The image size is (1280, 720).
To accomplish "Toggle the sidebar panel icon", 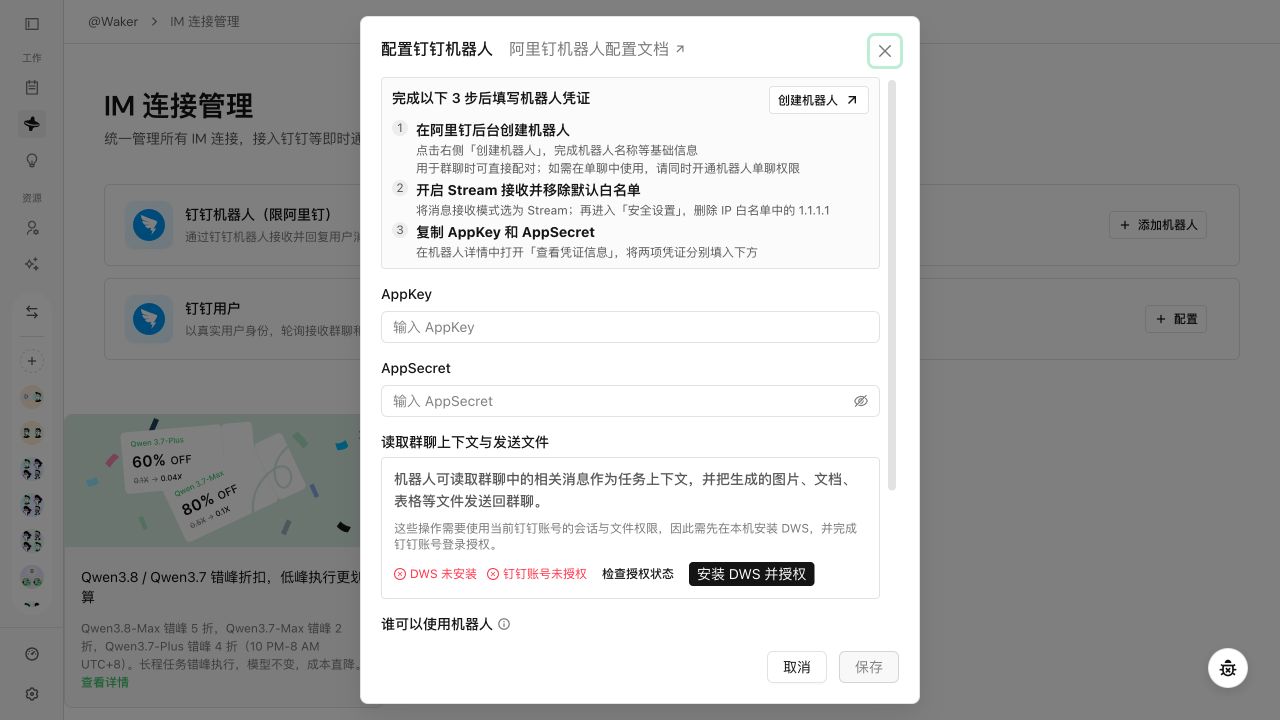I will pyautogui.click(x=32, y=24).
